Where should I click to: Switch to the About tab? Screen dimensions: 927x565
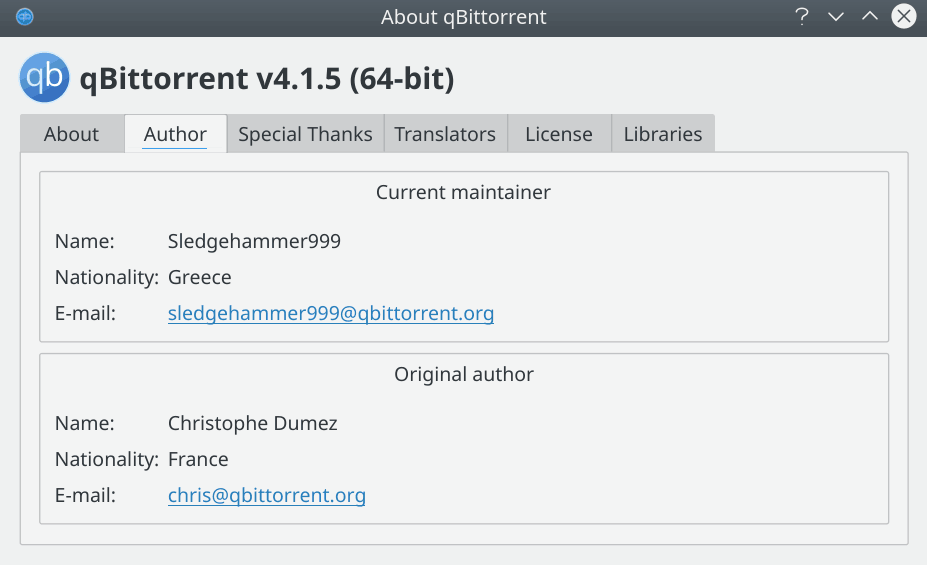click(72, 134)
